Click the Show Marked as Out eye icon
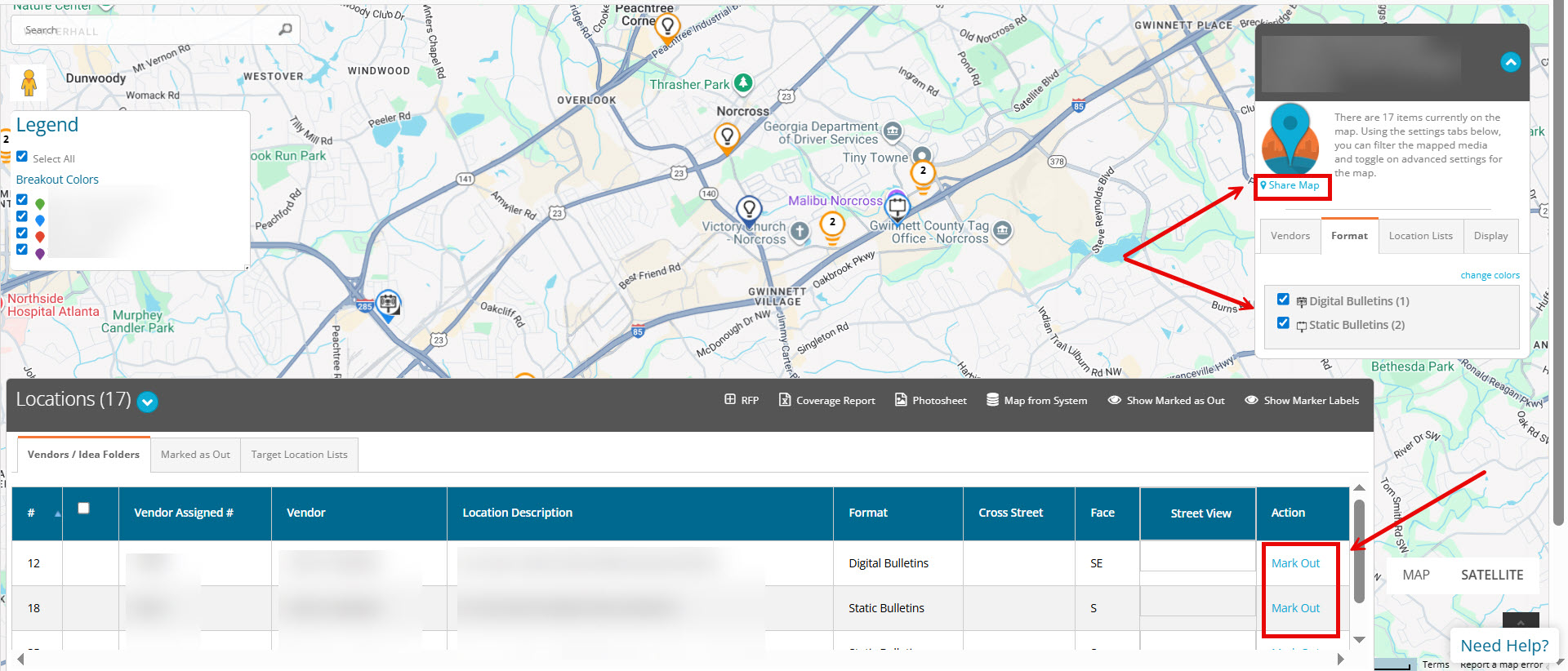This screenshot has height=671, width=1568. tap(1114, 400)
